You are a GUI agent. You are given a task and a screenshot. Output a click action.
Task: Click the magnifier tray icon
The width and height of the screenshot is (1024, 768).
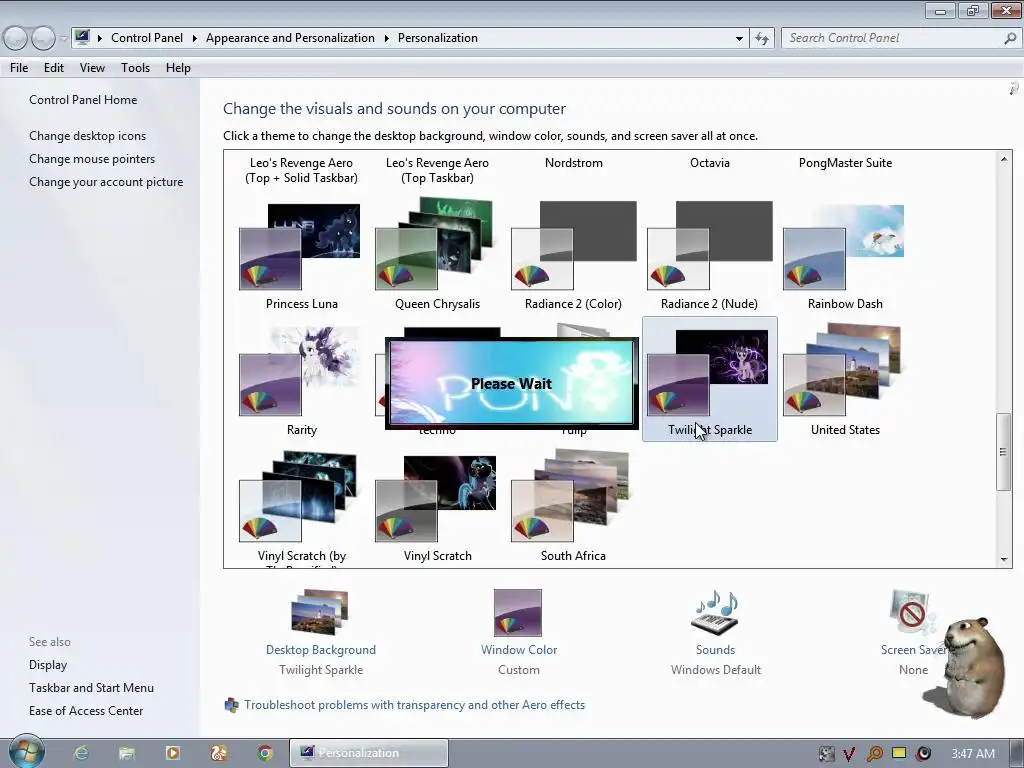pos(874,754)
